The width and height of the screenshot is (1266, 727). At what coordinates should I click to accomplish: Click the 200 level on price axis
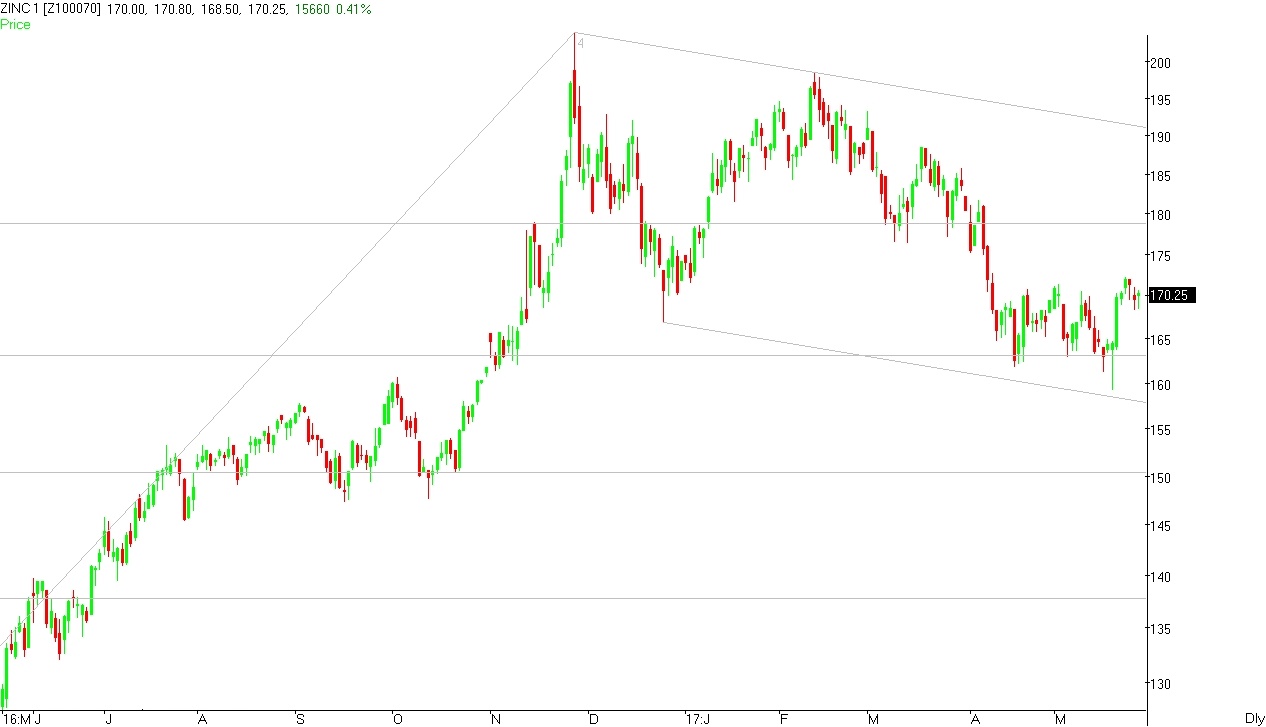coord(1160,63)
